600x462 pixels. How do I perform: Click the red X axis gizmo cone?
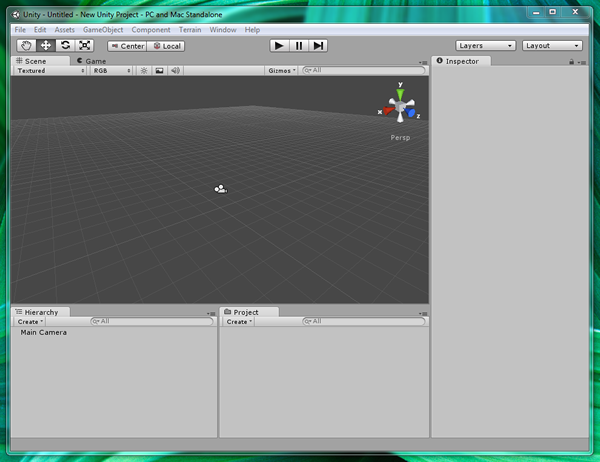point(388,111)
